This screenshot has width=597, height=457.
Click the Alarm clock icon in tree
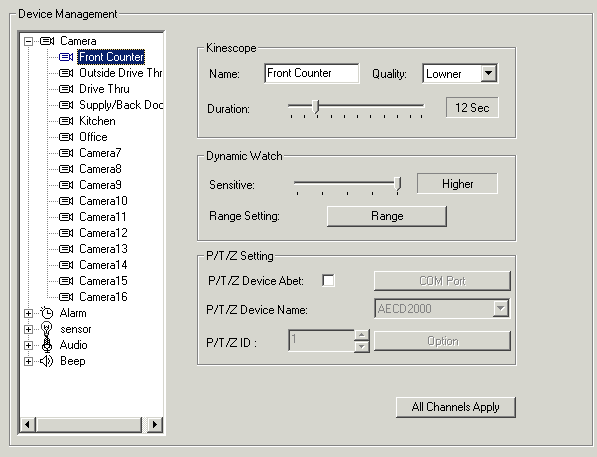(47, 313)
